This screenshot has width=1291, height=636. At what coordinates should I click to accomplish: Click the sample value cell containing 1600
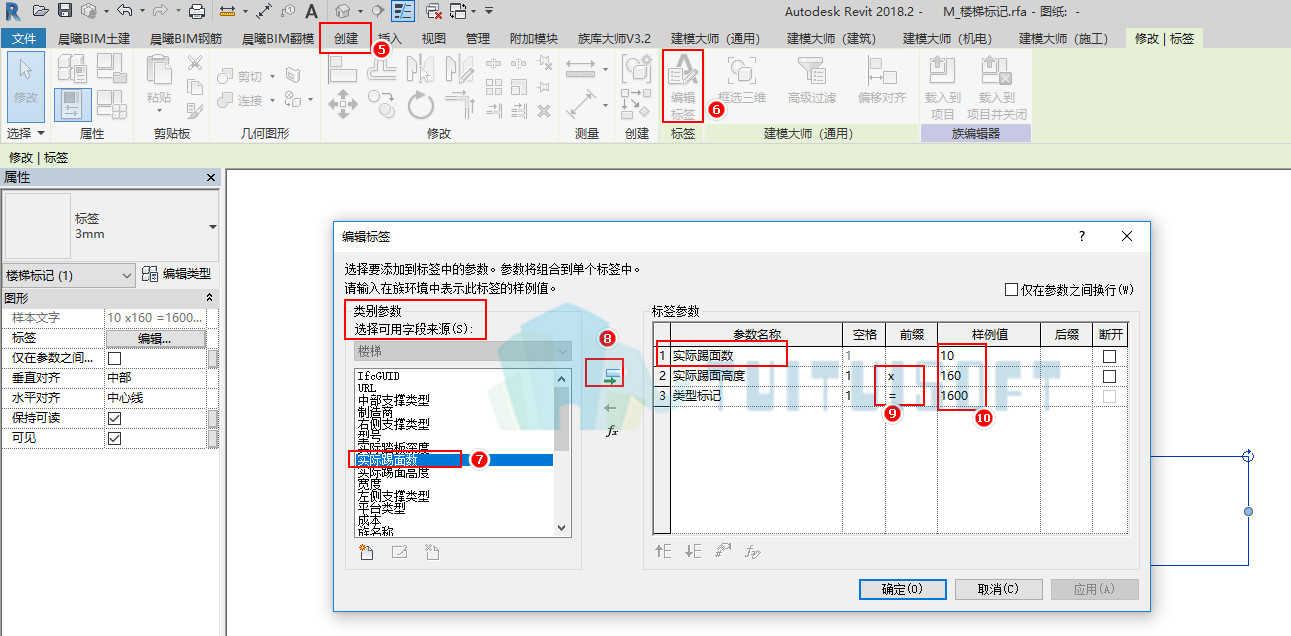tap(988, 396)
